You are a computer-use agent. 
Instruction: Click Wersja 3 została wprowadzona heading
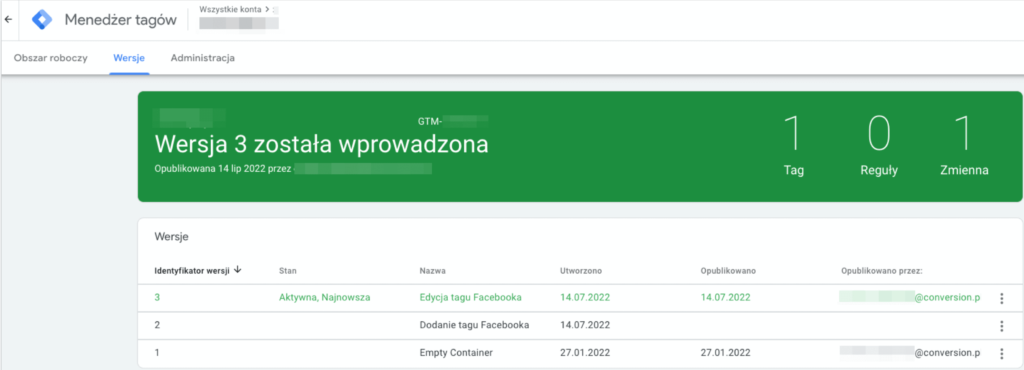[321, 144]
